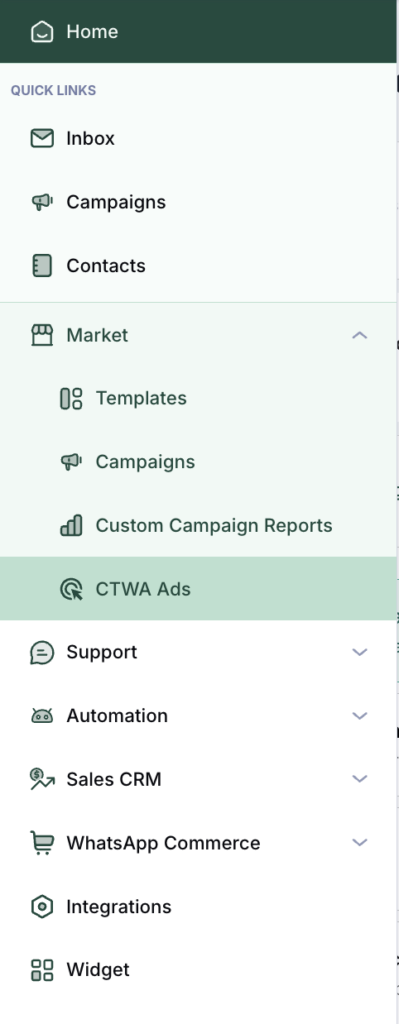Expand the Automation section chevron

point(360,716)
